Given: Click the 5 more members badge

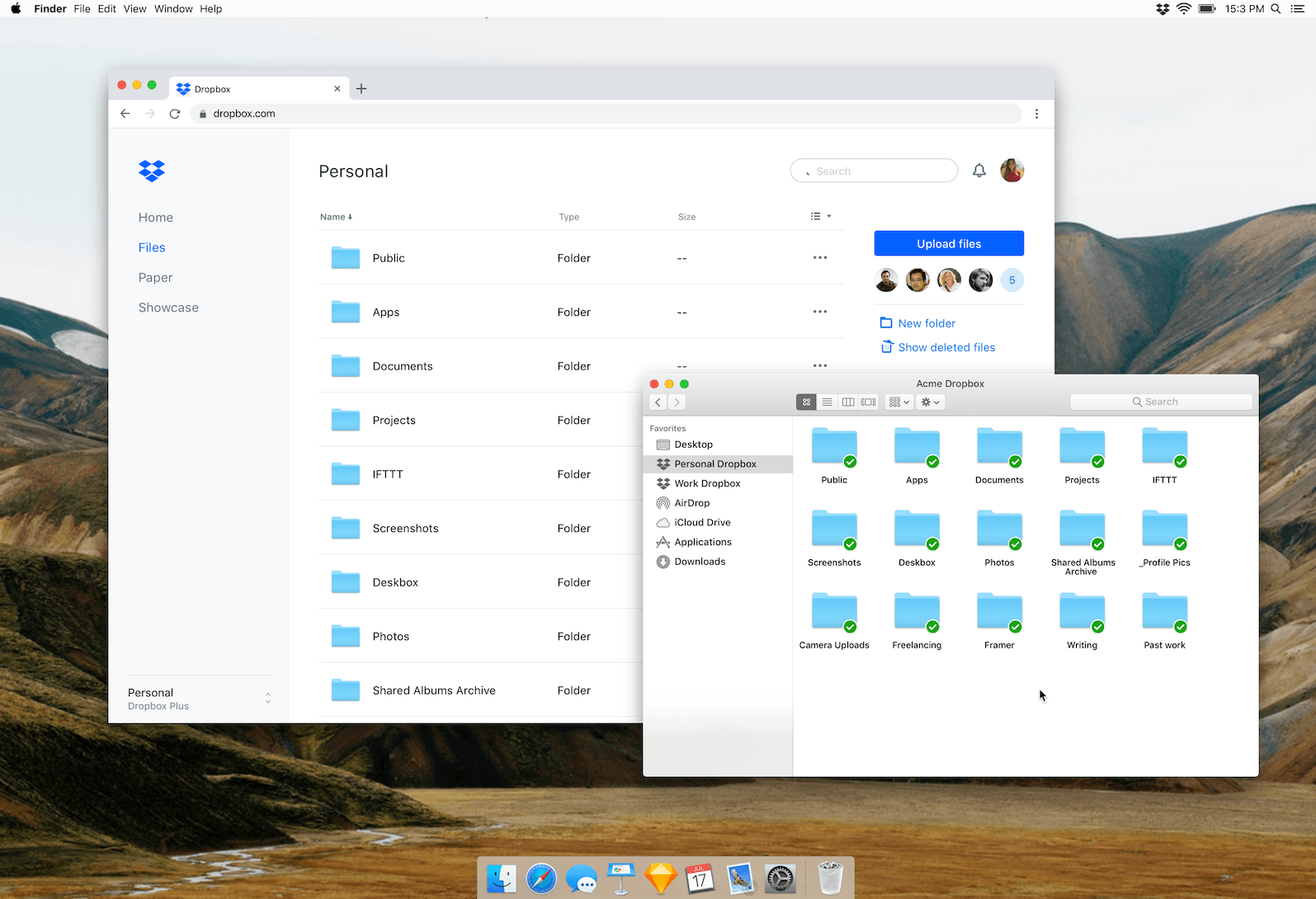Looking at the screenshot, I should [1012, 280].
